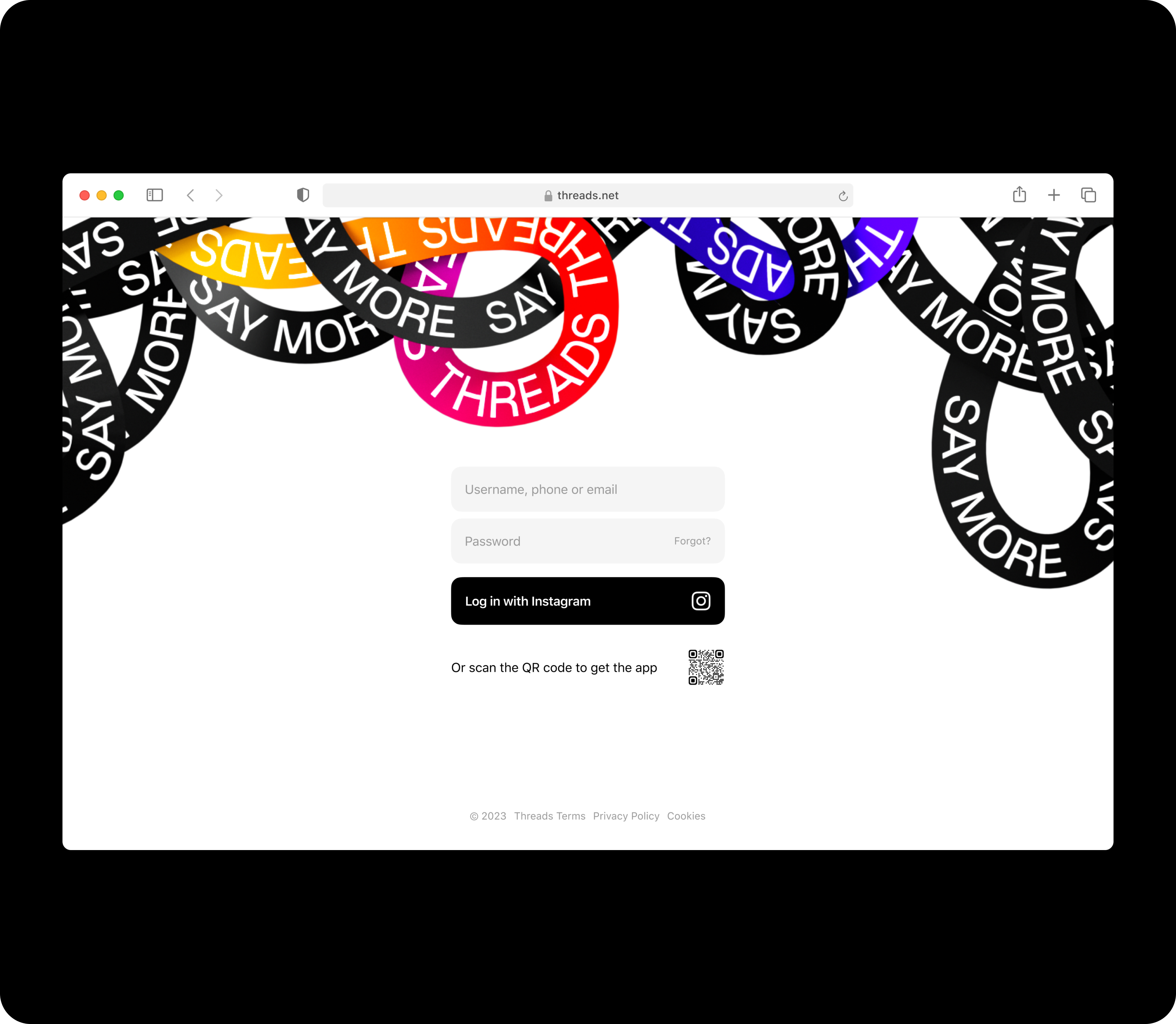The width and height of the screenshot is (1176, 1024).
Task: Select the username input field
Action: point(588,489)
